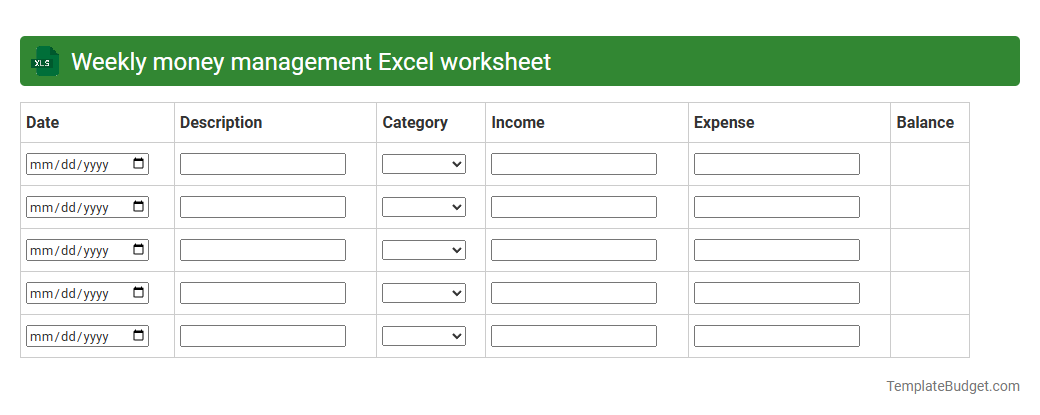Screen dimensions: 1040x415
Task: Select the Income field in fourth row
Action: 574,293
